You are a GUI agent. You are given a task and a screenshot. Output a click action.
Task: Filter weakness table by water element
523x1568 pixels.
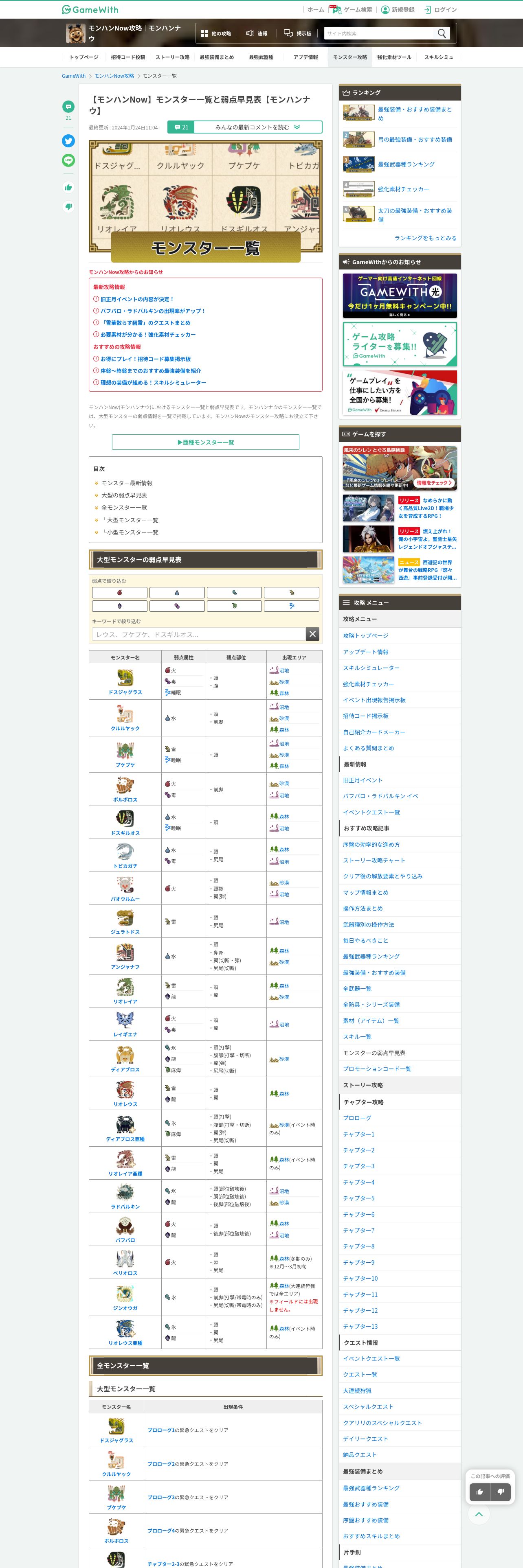coord(177,592)
